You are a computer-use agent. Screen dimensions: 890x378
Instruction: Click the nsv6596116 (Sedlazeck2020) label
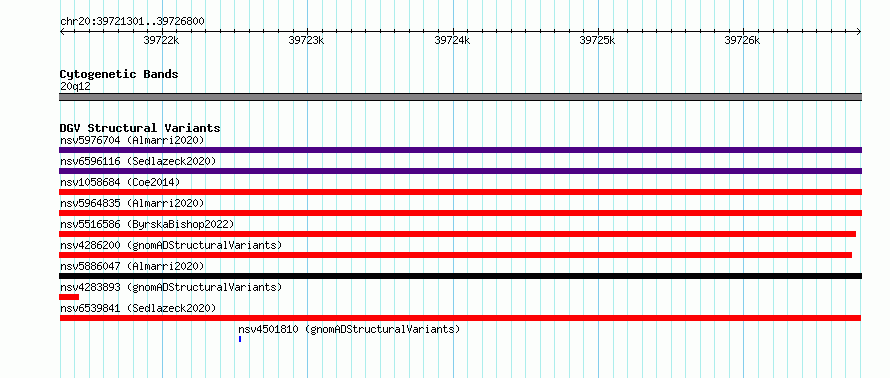(138, 161)
